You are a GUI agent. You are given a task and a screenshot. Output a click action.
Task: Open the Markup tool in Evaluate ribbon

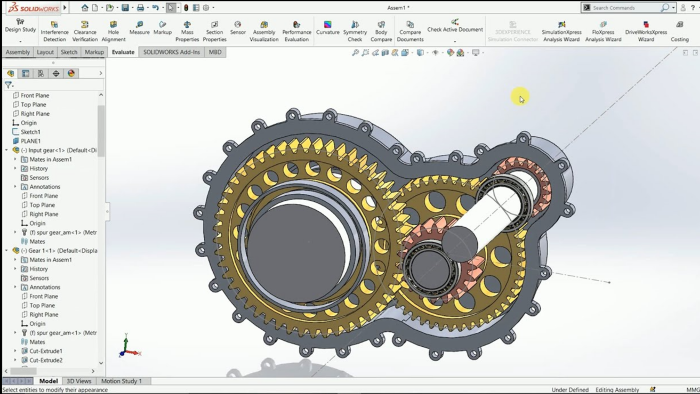[162, 28]
